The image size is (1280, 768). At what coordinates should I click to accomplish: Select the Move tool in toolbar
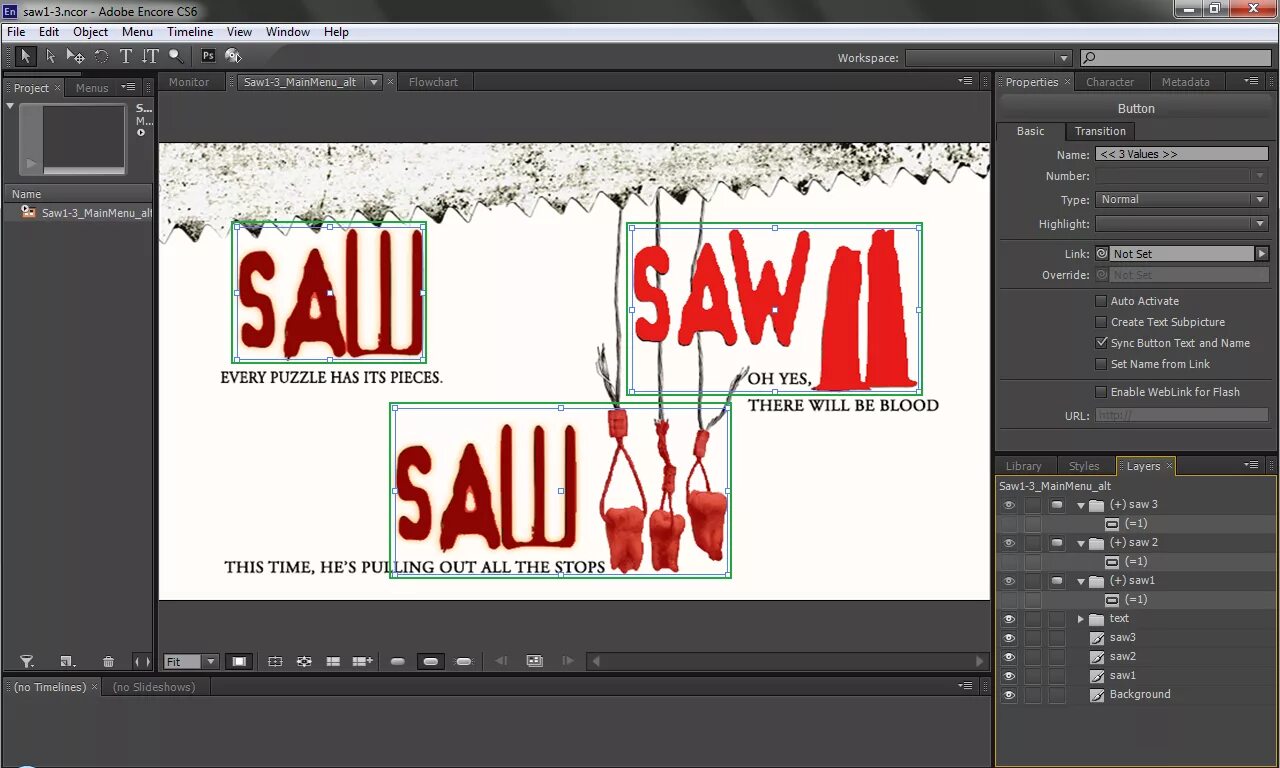[76, 56]
